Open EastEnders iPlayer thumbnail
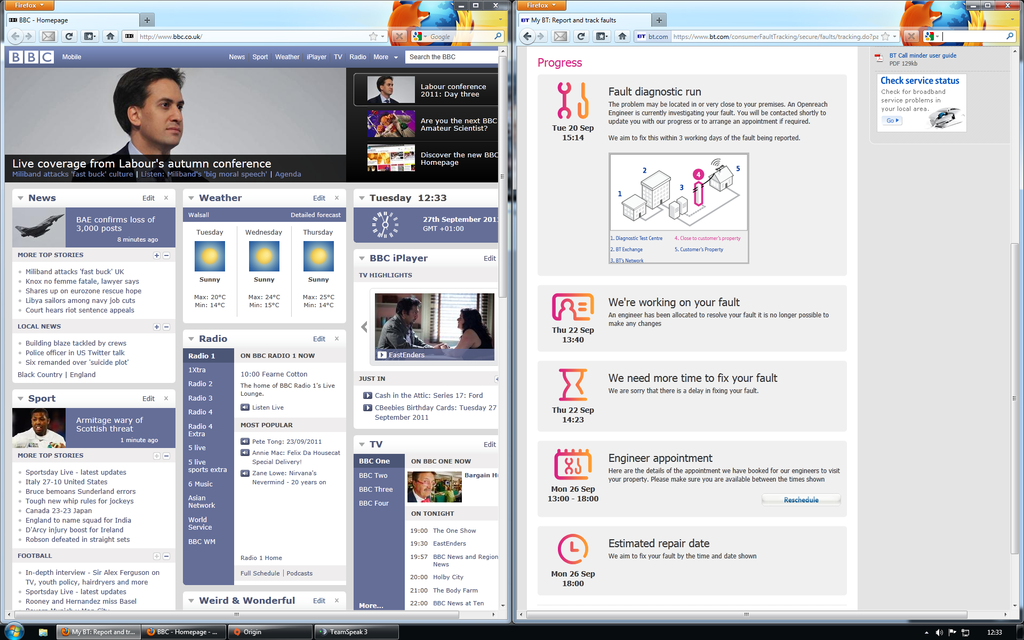Screen dimensions: 1024x640 coord(434,327)
